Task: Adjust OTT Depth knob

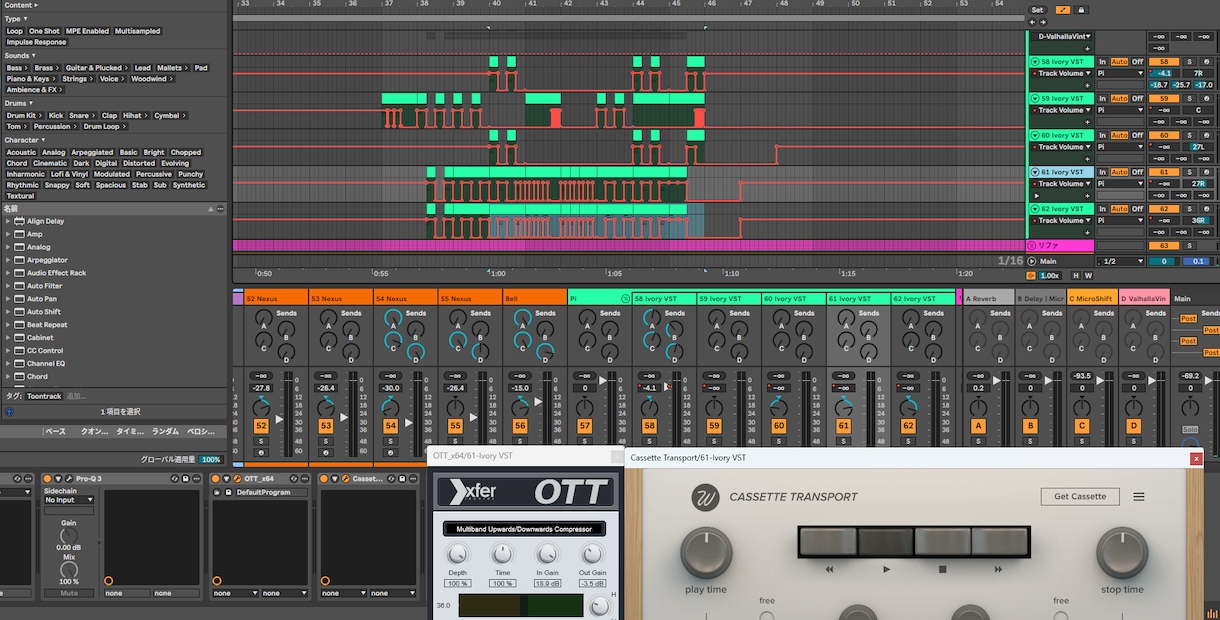Action: click(x=457, y=555)
